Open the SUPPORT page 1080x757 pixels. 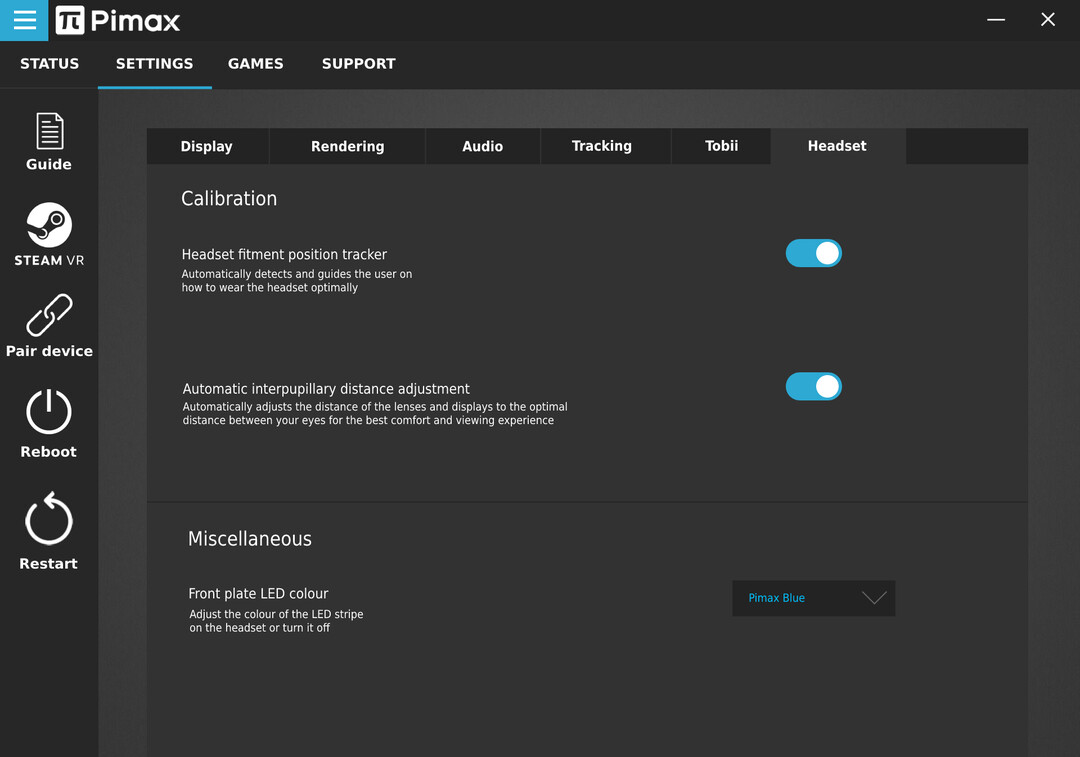[x=358, y=64]
